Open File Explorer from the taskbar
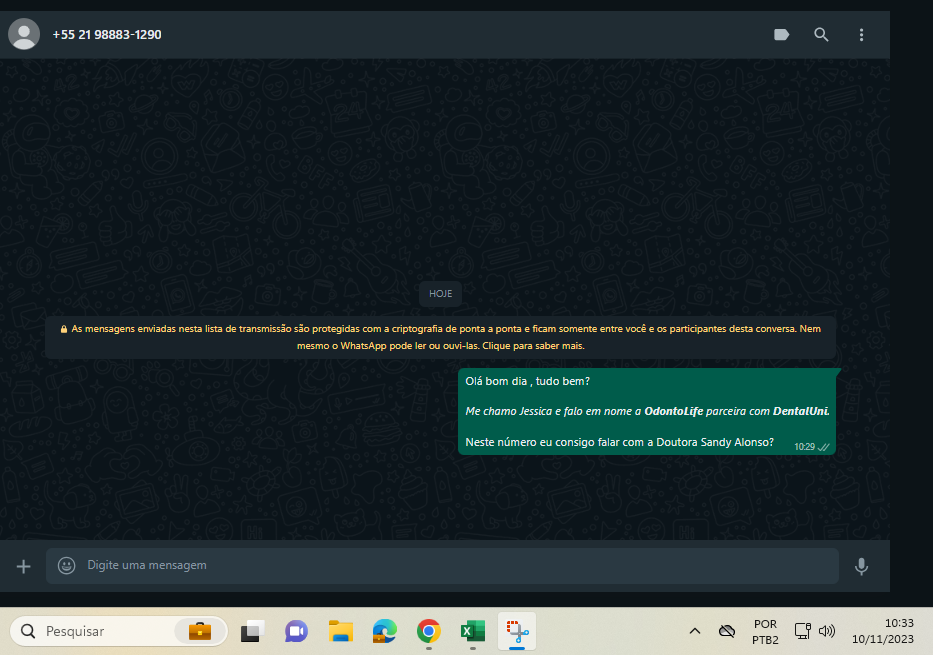This screenshot has height=655, width=933. [341, 631]
